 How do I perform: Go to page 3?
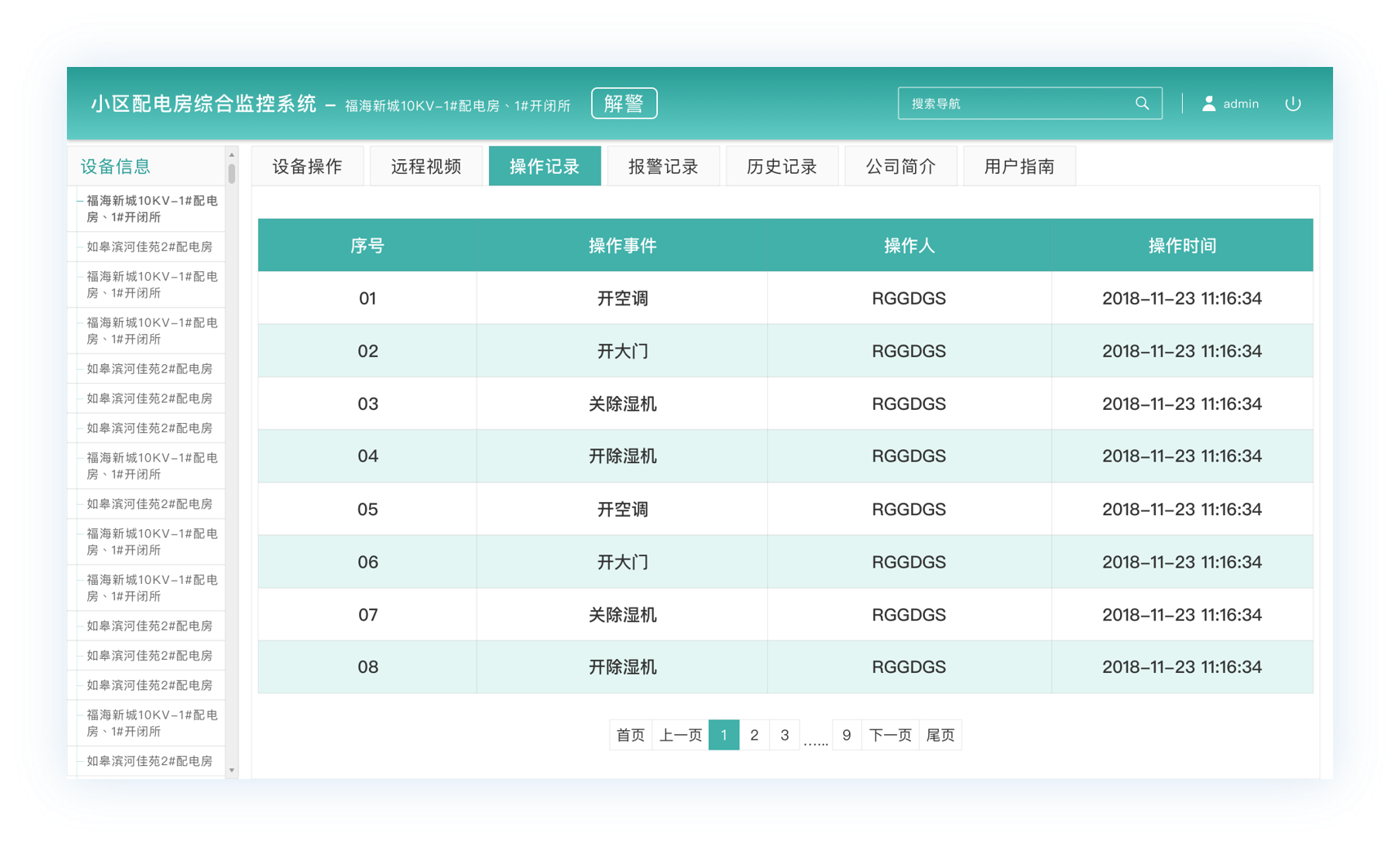[x=784, y=735]
